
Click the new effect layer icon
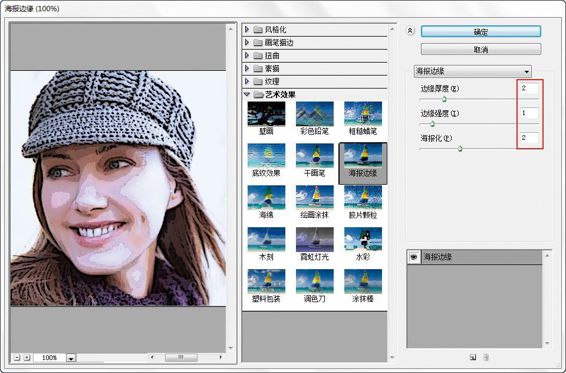pyautogui.click(x=473, y=357)
